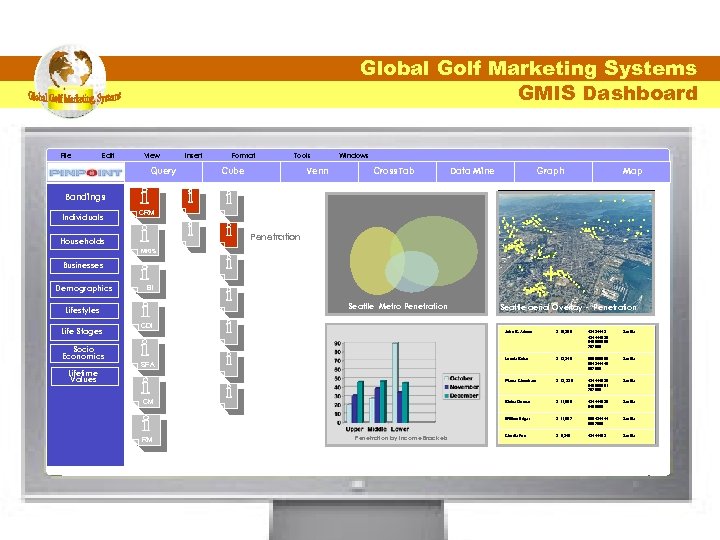
Task: Switch to the Data Mine tab
Action: coord(475,172)
